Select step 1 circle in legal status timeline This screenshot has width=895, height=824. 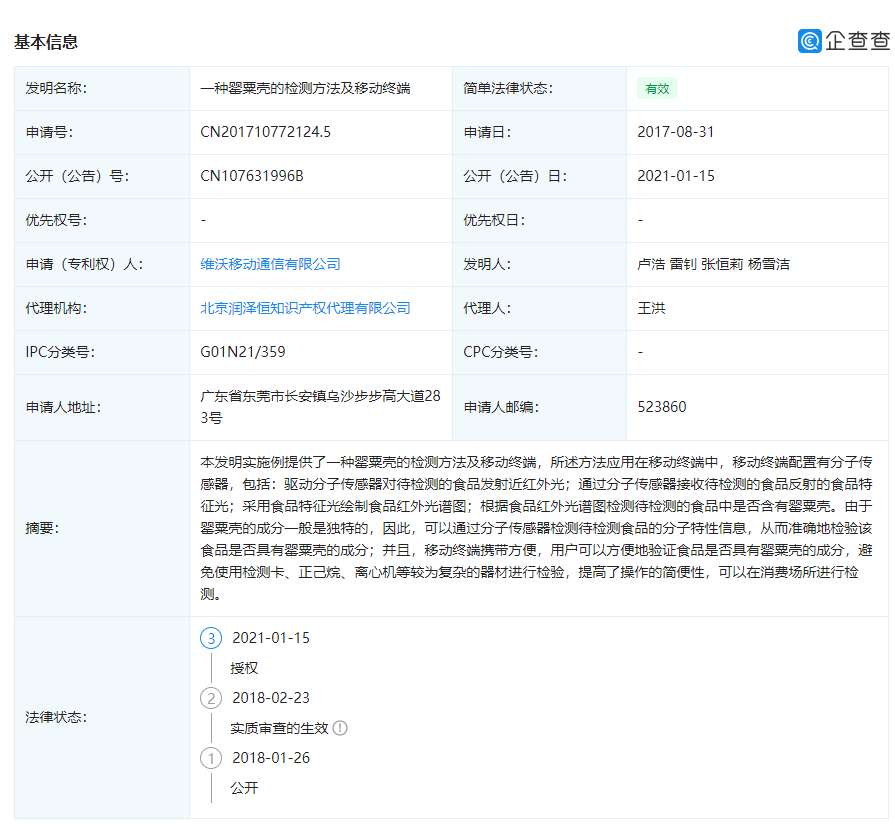pos(211,758)
